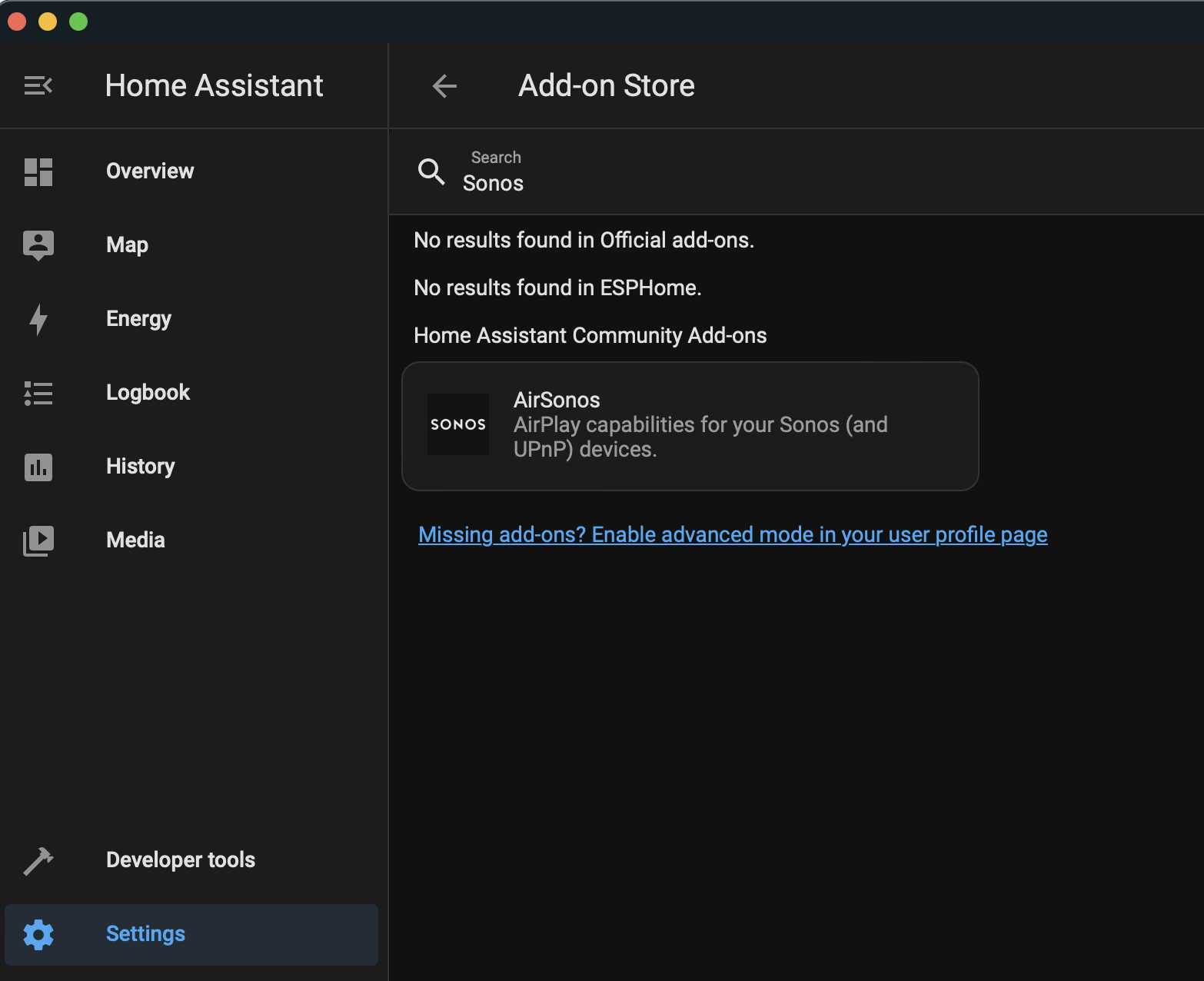Click the AirPlay capabilities description text

tap(700, 437)
